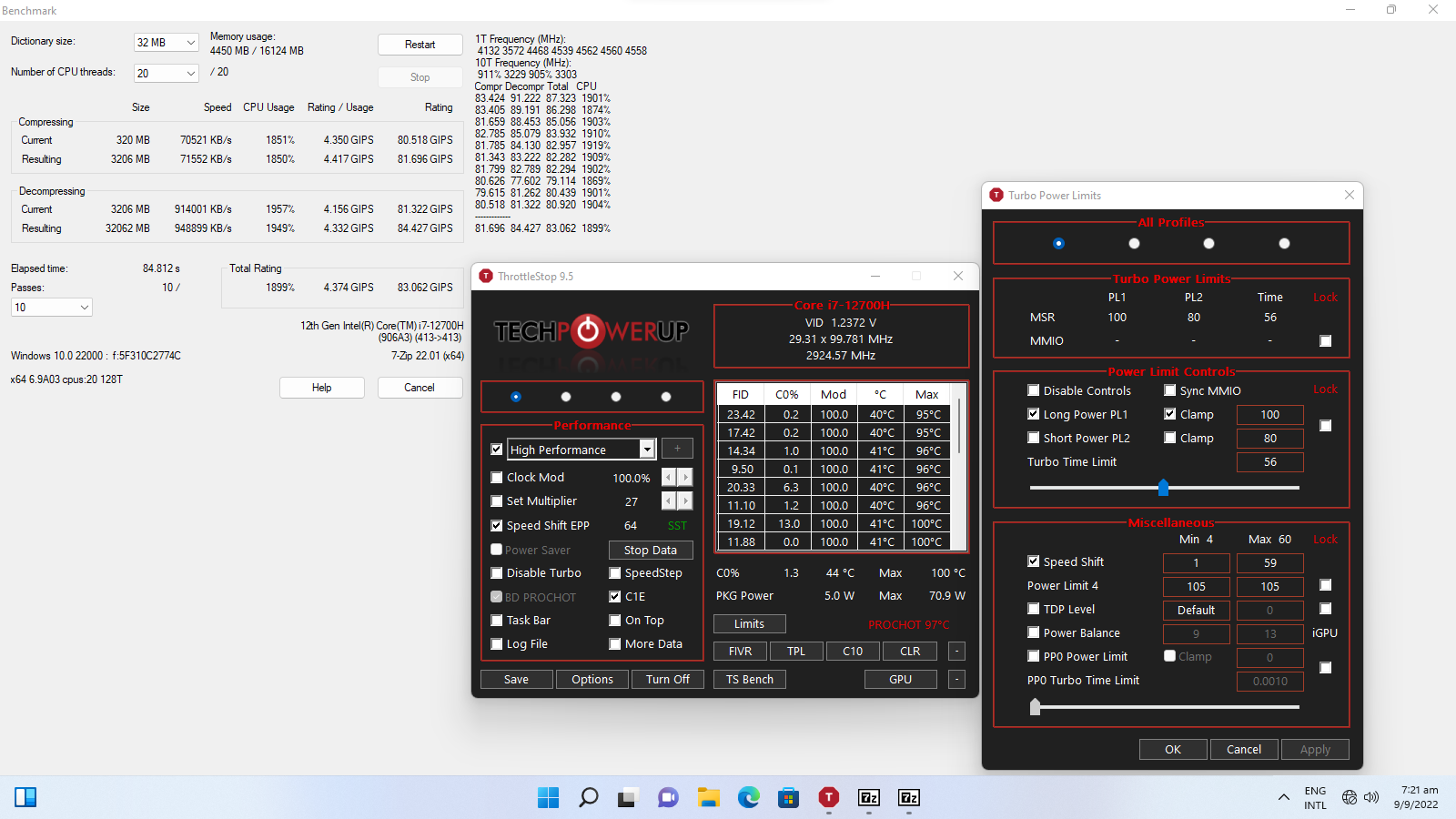Viewport: 1456px width, 819px height.
Task: Enable TDP Level checkbox
Action: point(1034,609)
